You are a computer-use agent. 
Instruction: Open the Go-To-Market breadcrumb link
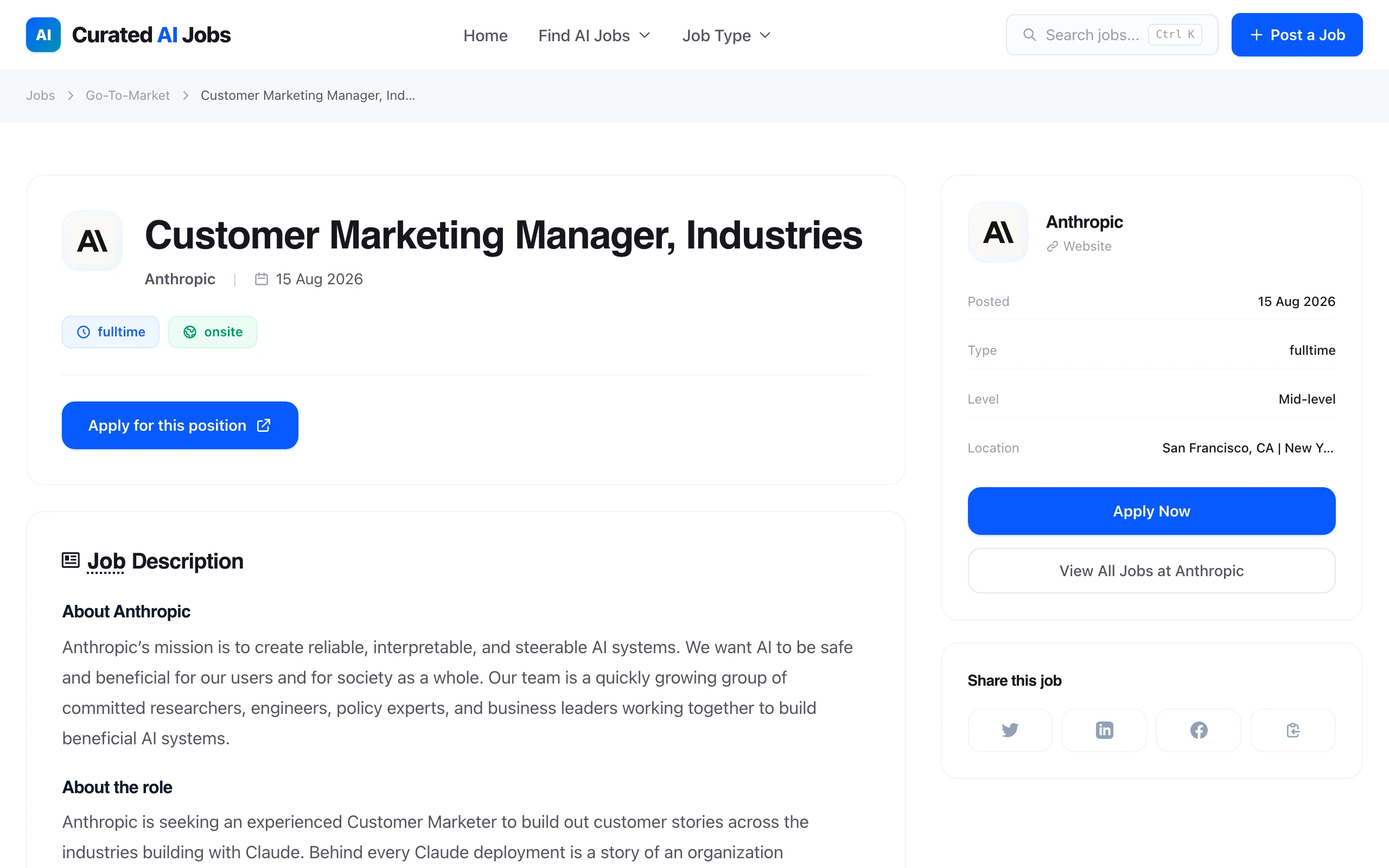tap(128, 95)
